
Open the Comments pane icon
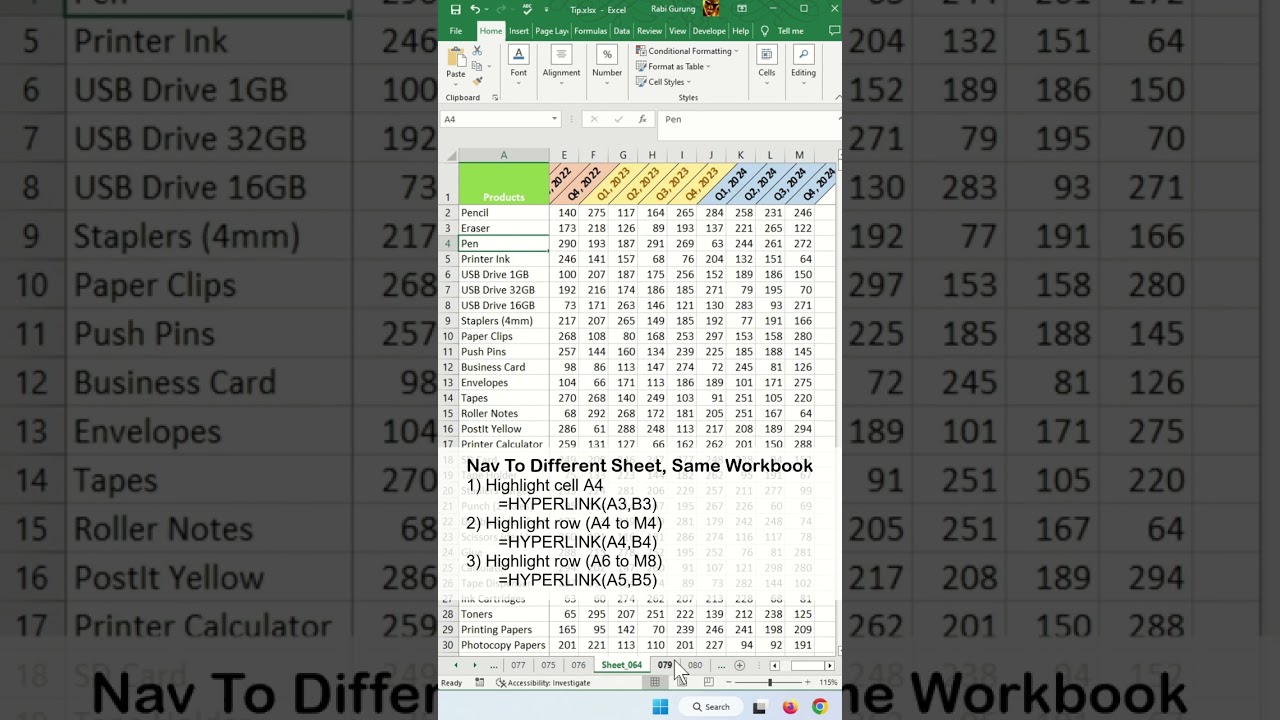coord(833,31)
